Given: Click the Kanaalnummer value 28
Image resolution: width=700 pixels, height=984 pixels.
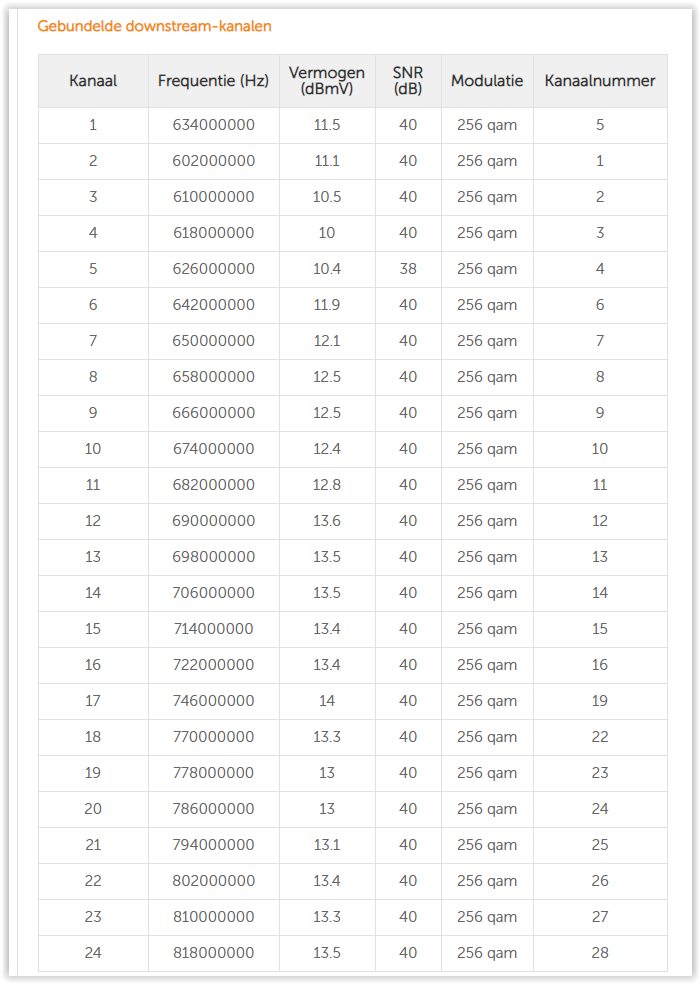Looking at the screenshot, I should (600, 953).
